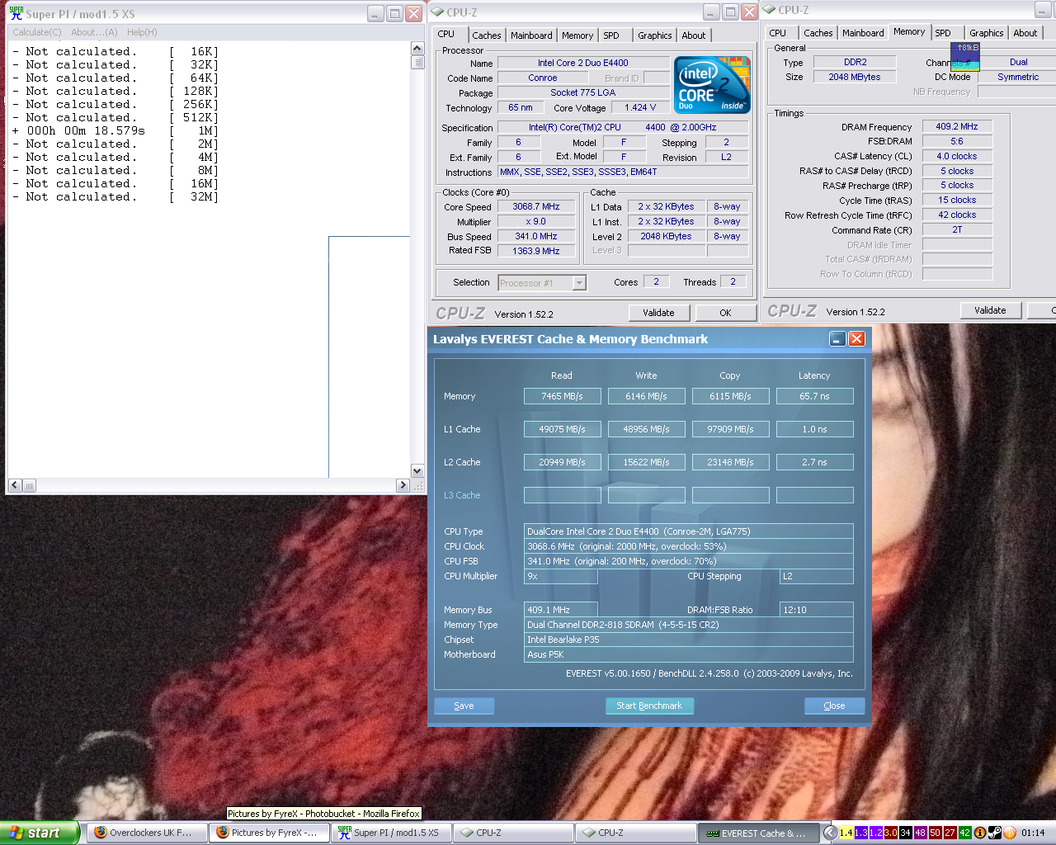Click the black 34 temperature tray icon
This screenshot has width=1056, height=845.
coord(905,833)
